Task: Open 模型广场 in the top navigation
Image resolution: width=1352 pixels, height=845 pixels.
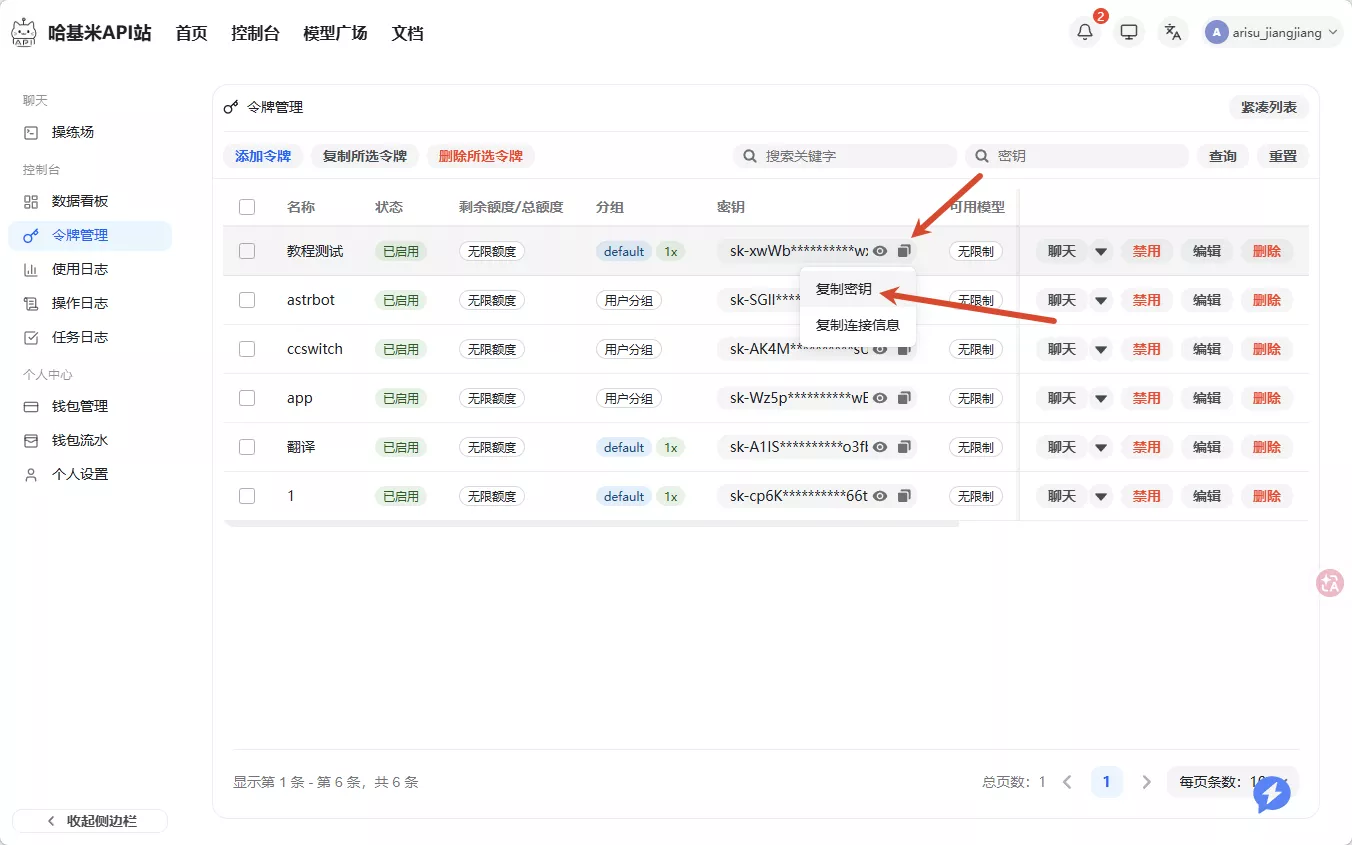Action: [x=335, y=33]
